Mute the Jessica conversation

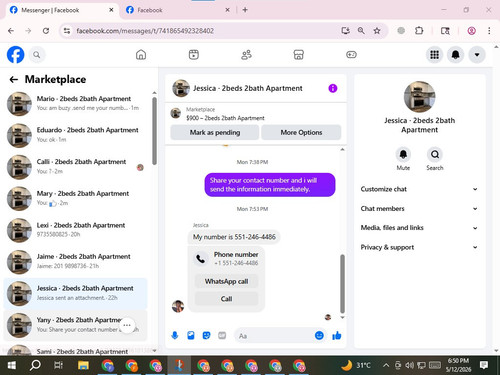(x=403, y=155)
